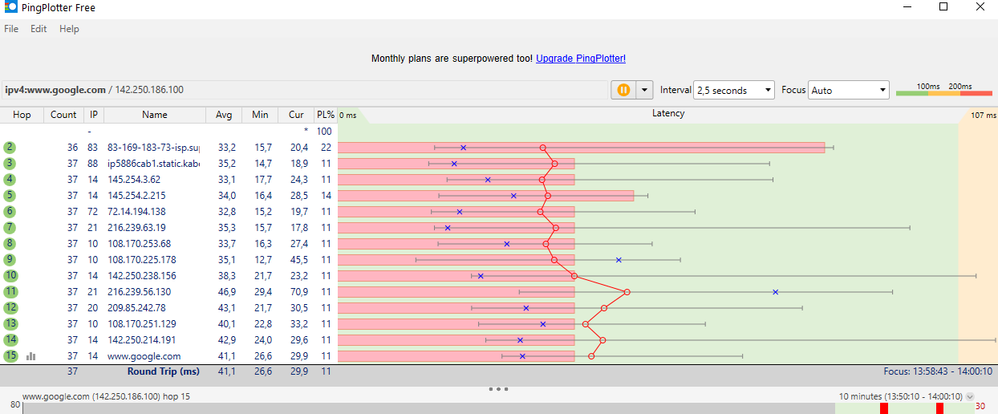Screen dimensions: 998x414
Task: Select hop name 209.85.242.78
Action: [x=135, y=308]
